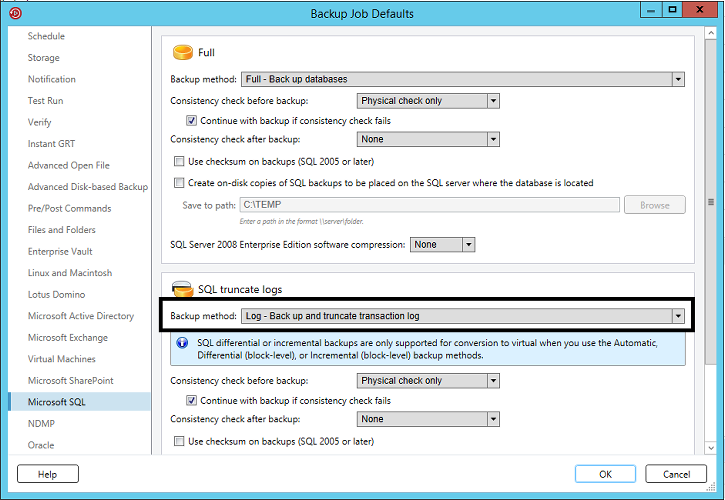Open Enterprise Vault settings
725x500 pixels.
(60, 251)
